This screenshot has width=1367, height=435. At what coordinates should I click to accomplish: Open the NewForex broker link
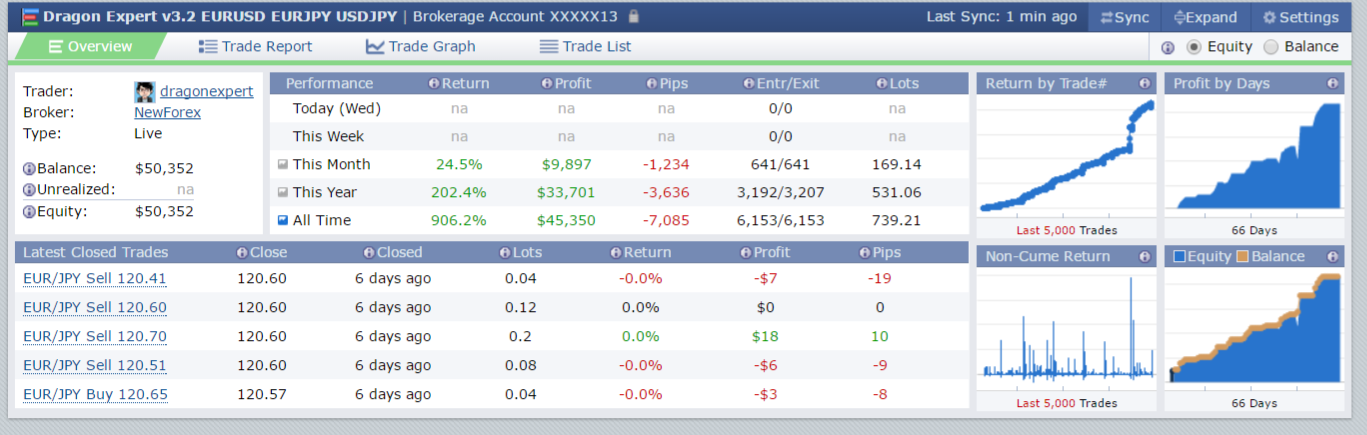(x=167, y=112)
